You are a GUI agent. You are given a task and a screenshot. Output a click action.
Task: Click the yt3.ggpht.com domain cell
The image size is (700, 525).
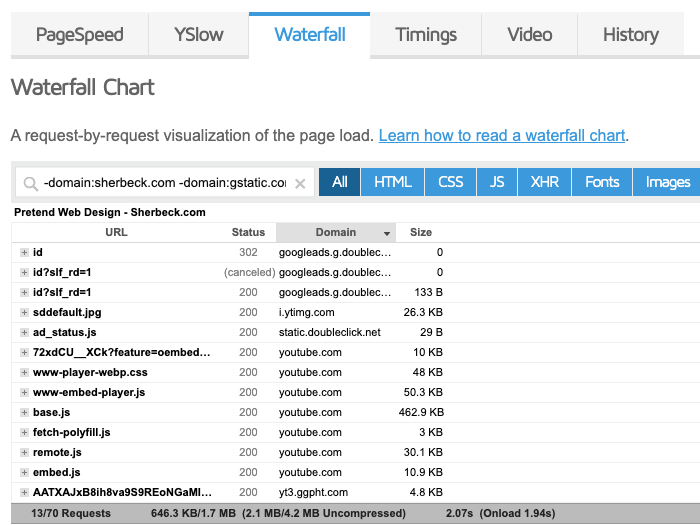(x=313, y=492)
